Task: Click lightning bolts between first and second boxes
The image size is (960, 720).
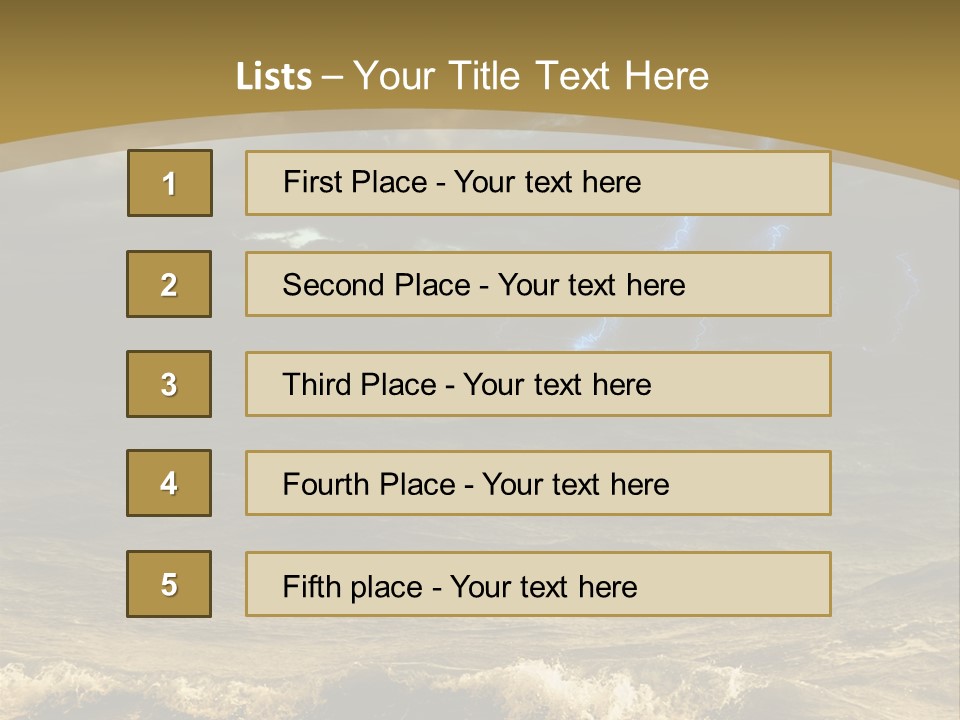Action: pos(680,235)
